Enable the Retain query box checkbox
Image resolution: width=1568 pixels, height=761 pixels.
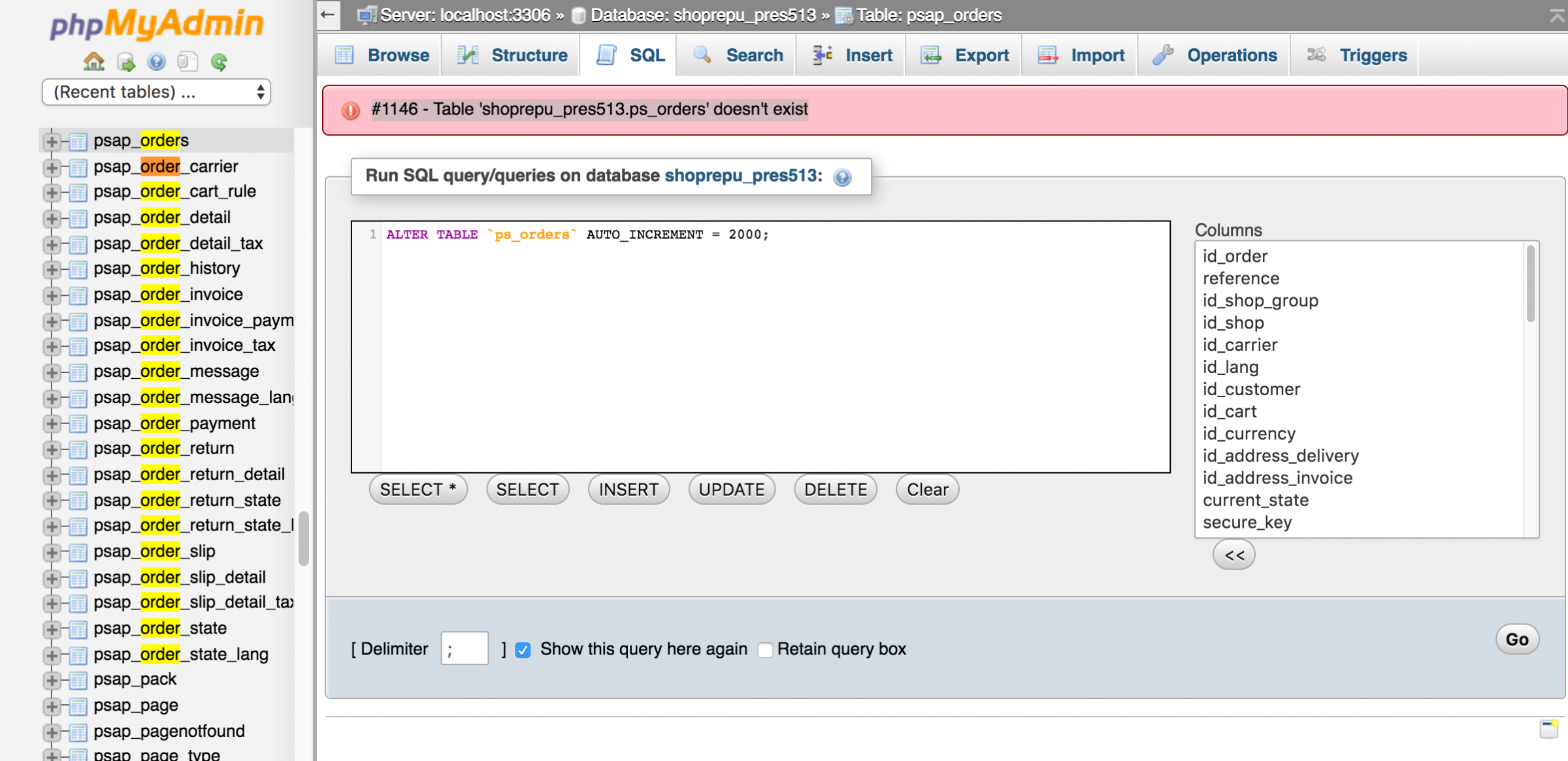click(x=765, y=649)
